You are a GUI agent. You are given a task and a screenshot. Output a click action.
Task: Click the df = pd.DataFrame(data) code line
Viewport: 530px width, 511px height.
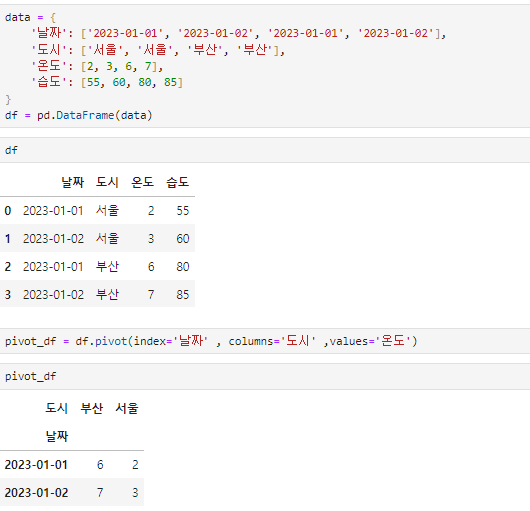[x=79, y=115]
